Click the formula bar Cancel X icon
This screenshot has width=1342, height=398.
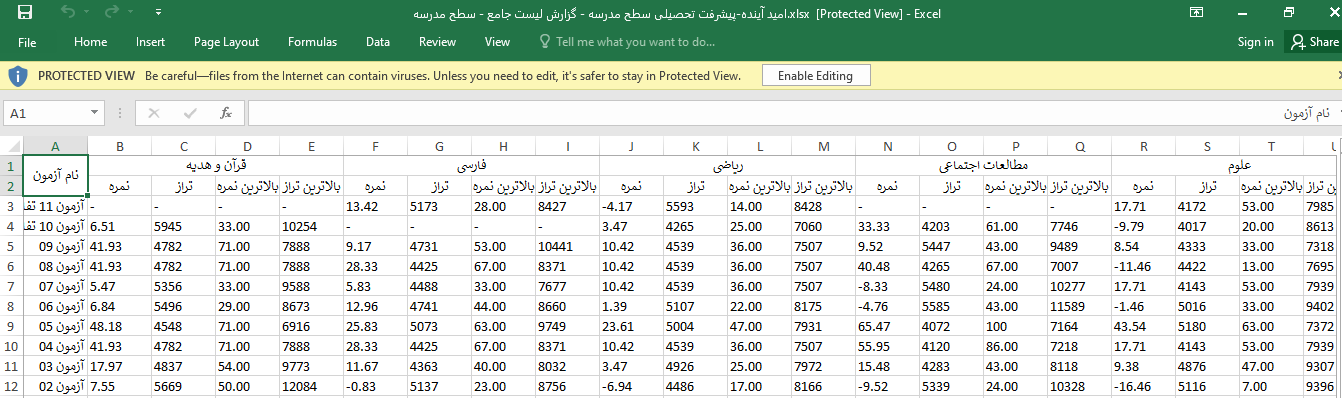pyautogui.click(x=154, y=113)
